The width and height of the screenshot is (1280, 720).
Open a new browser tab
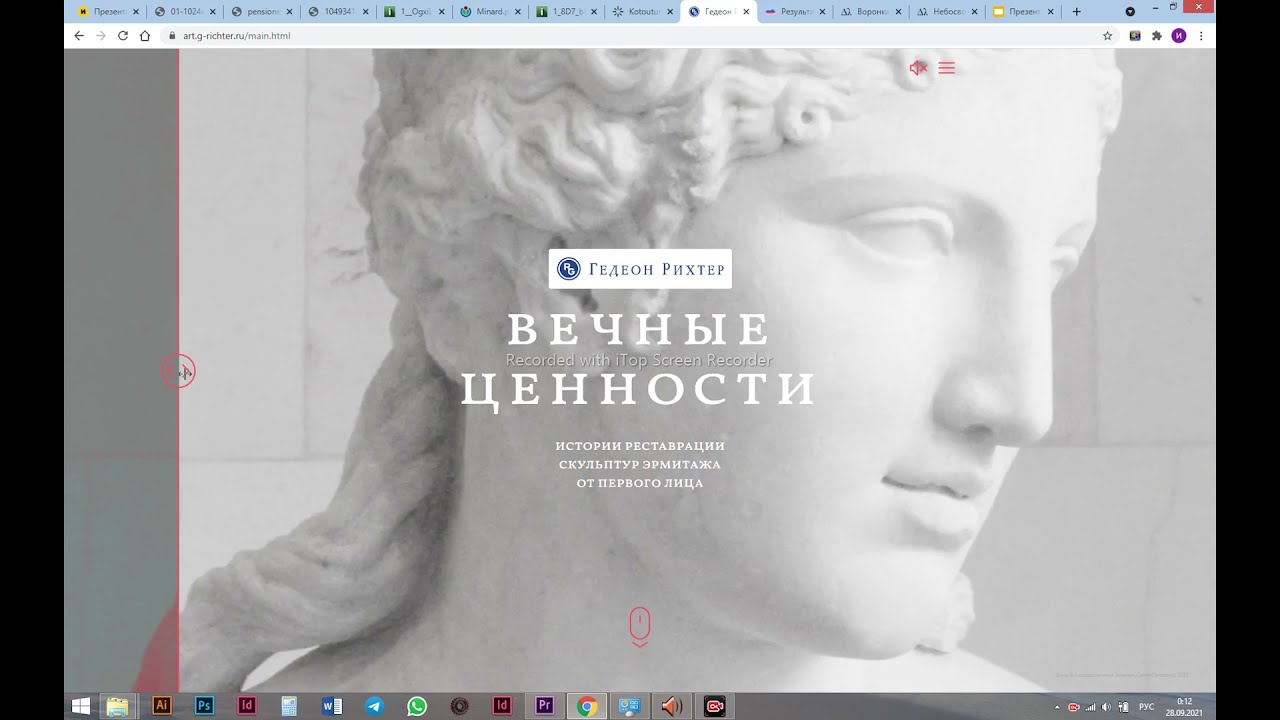click(1077, 12)
